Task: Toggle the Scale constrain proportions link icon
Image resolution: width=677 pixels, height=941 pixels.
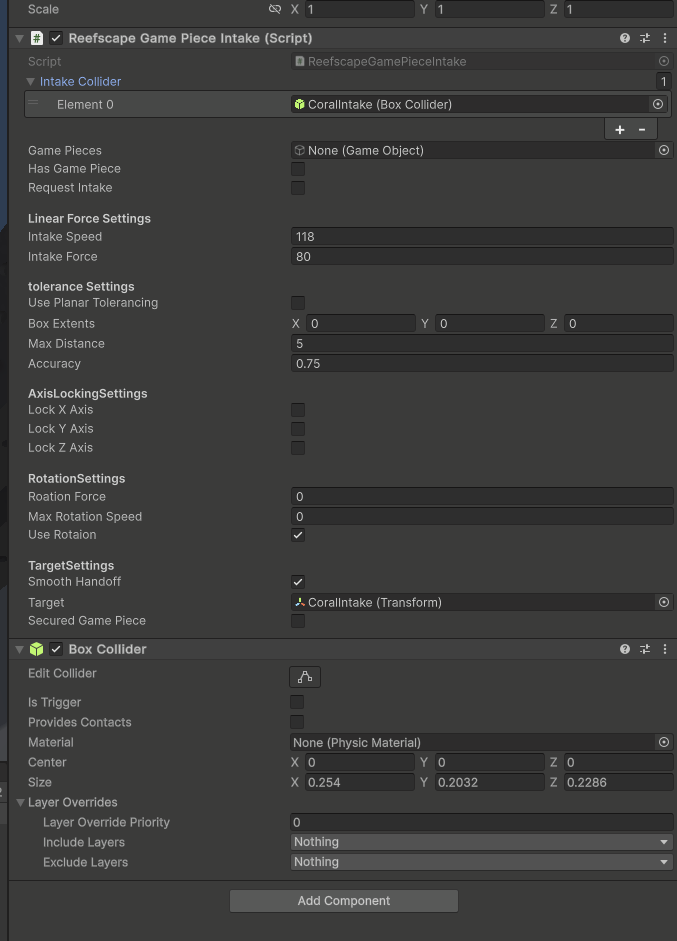Action: pyautogui.click(x=275, y=9)
